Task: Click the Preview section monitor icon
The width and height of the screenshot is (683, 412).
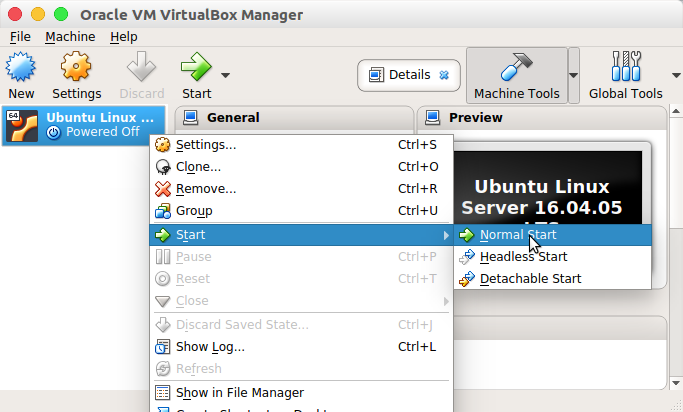Action: tap(433, 118)
